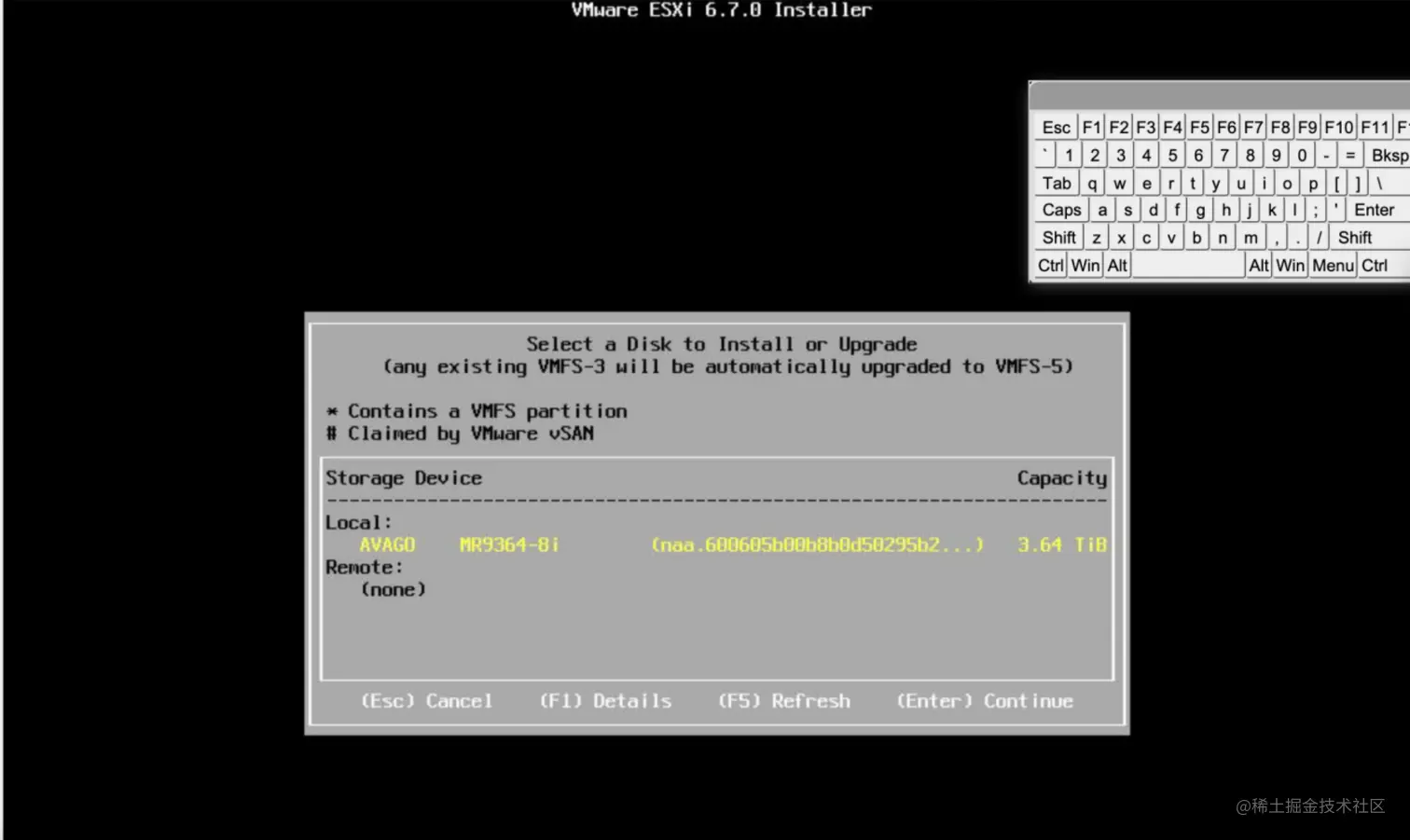The width and height of the screenshot is (1410, 840).
Task: Click the space bar on the virtual keyboard
Action: coord(1189,266)
